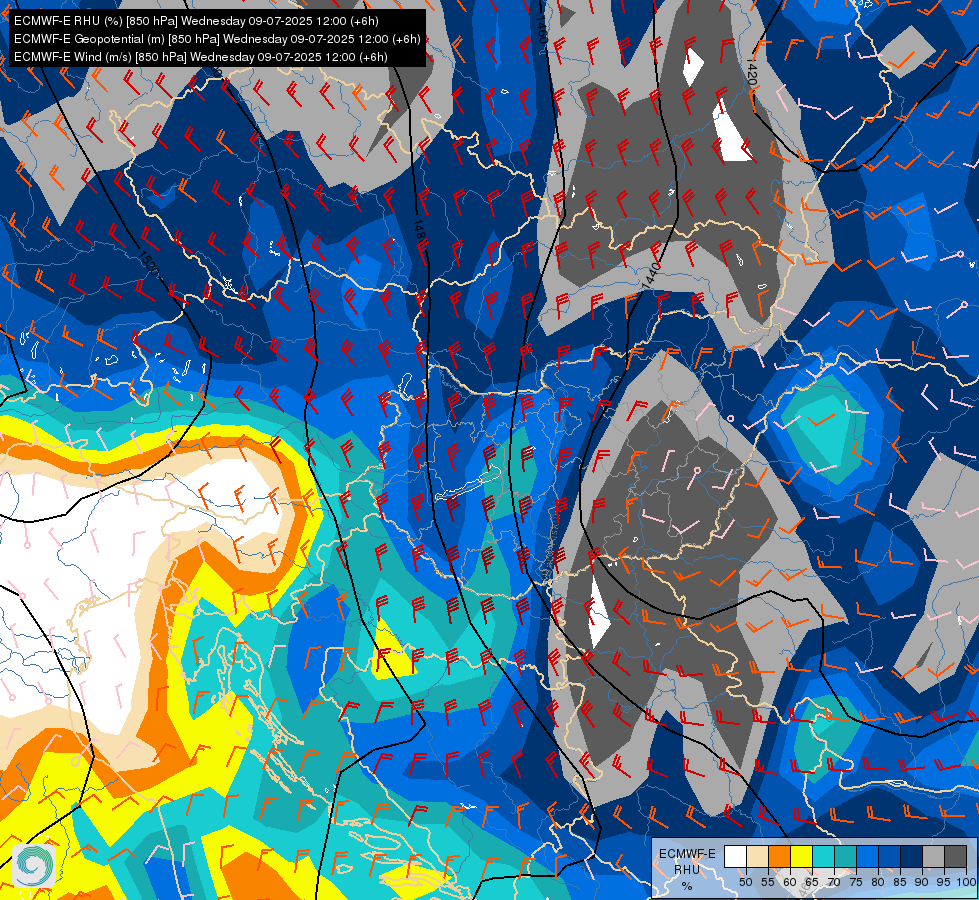Click the % unit label in the legend

click(x=687, y=886)
